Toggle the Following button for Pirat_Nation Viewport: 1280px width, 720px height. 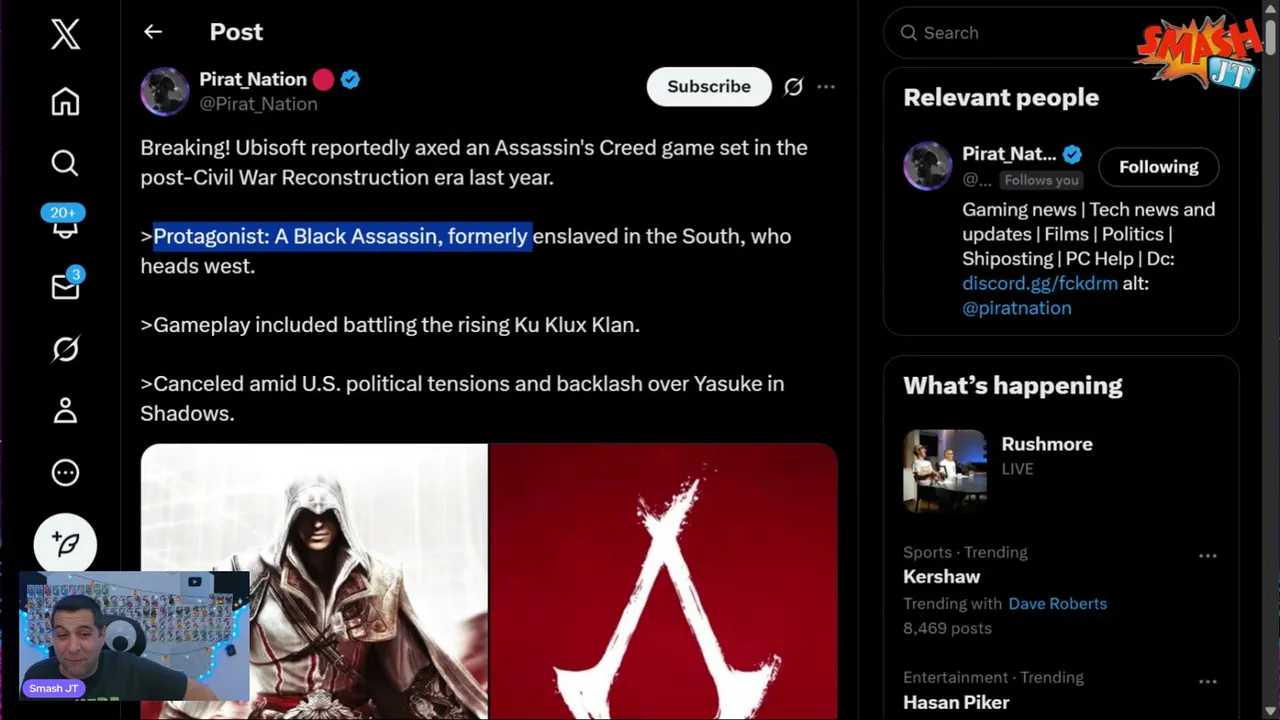tap(1158, 167)
